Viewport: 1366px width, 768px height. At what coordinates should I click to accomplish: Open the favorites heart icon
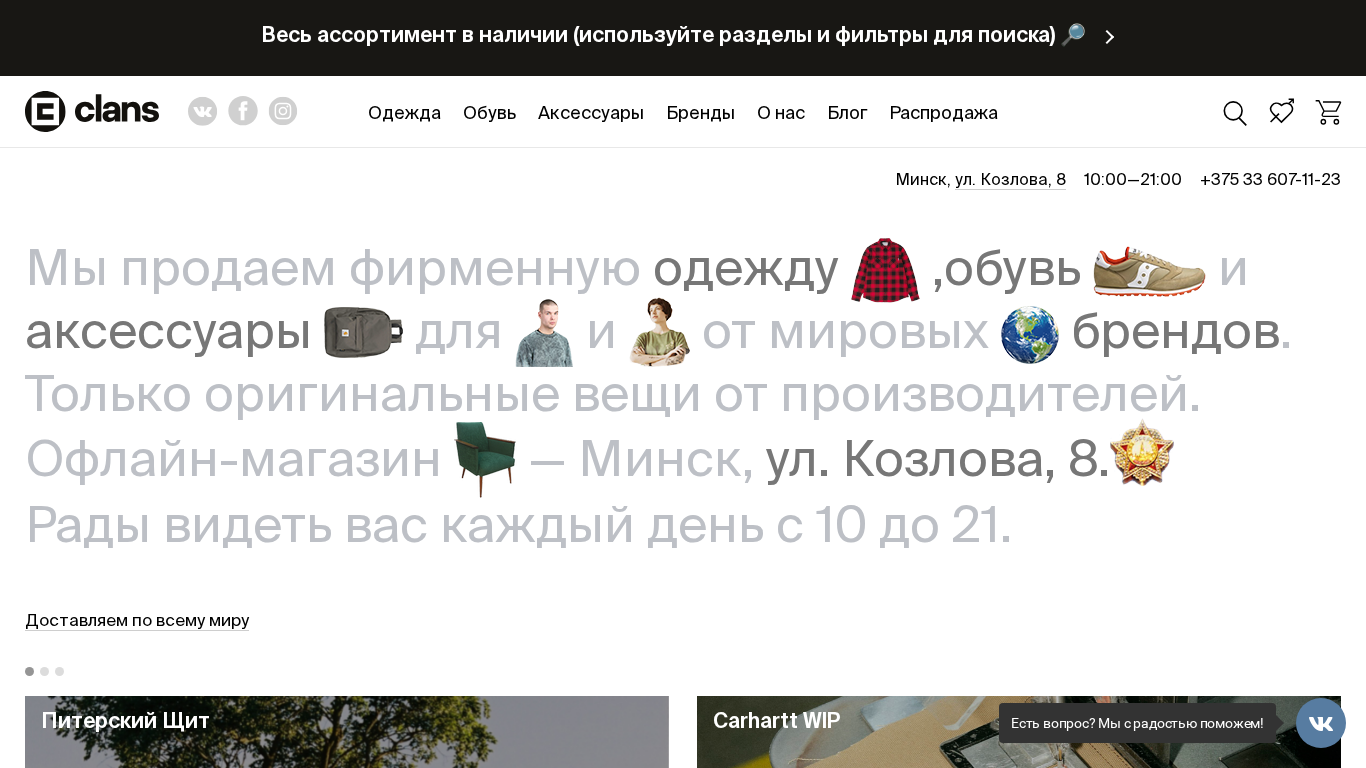click(1281, 112)
